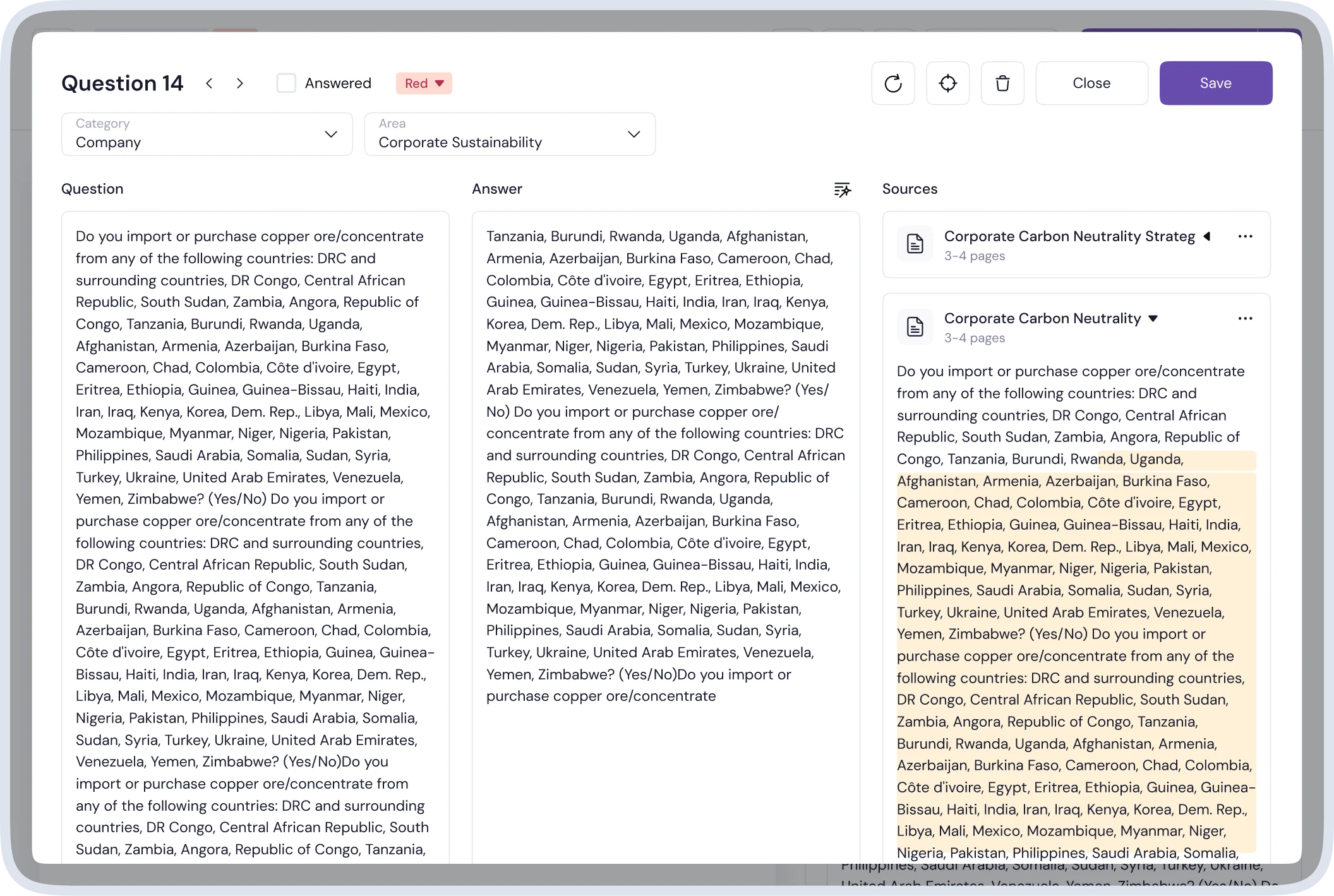Save the question changes
The height and width of the screenshot is (896, 1334).
(x=1215, y=83)
